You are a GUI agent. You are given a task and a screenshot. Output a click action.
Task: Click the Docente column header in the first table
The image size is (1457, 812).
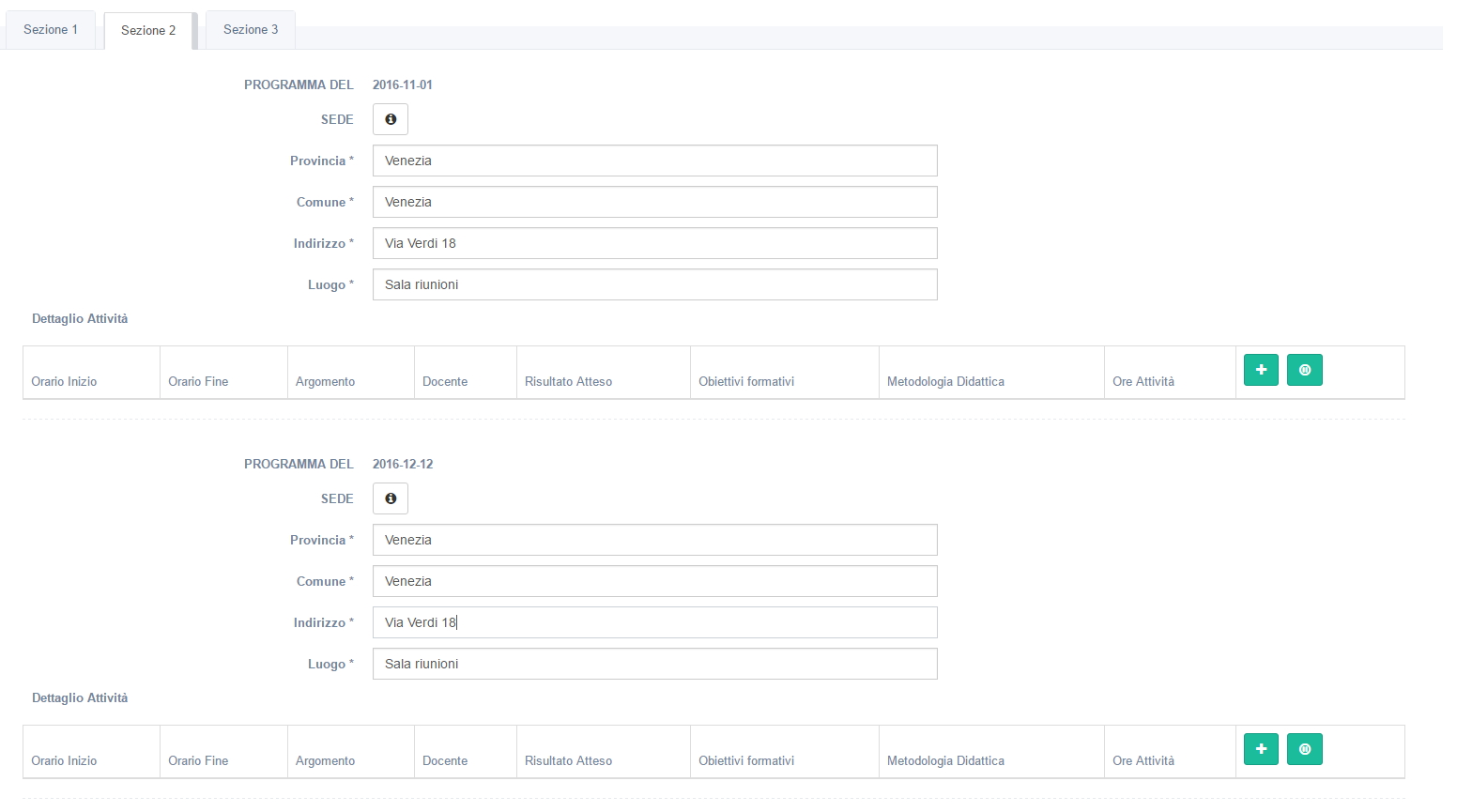(445, 381)
